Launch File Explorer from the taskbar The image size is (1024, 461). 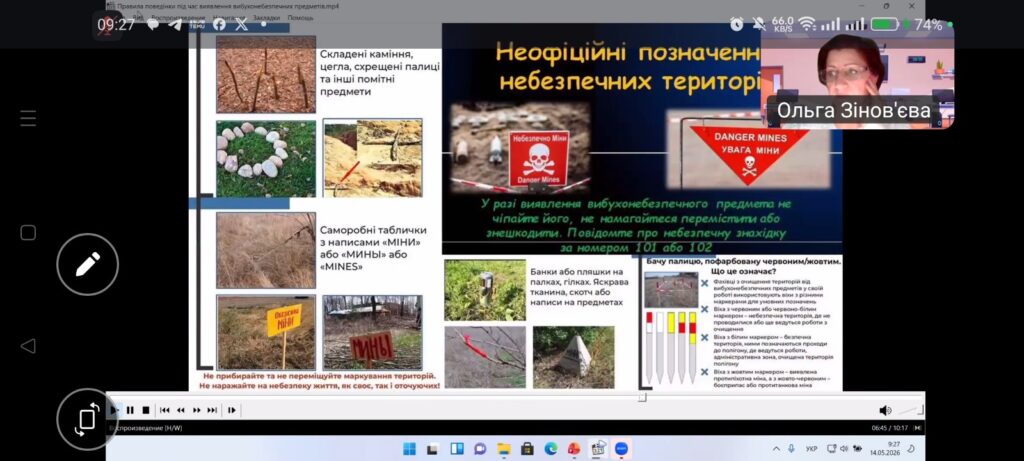click(x=504, y=449)
